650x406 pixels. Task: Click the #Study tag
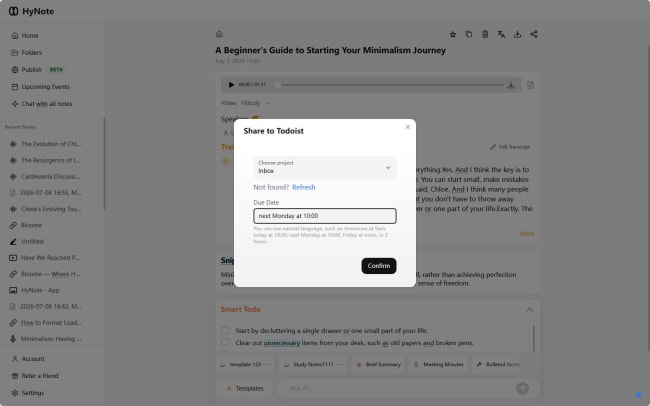(250, 103)
